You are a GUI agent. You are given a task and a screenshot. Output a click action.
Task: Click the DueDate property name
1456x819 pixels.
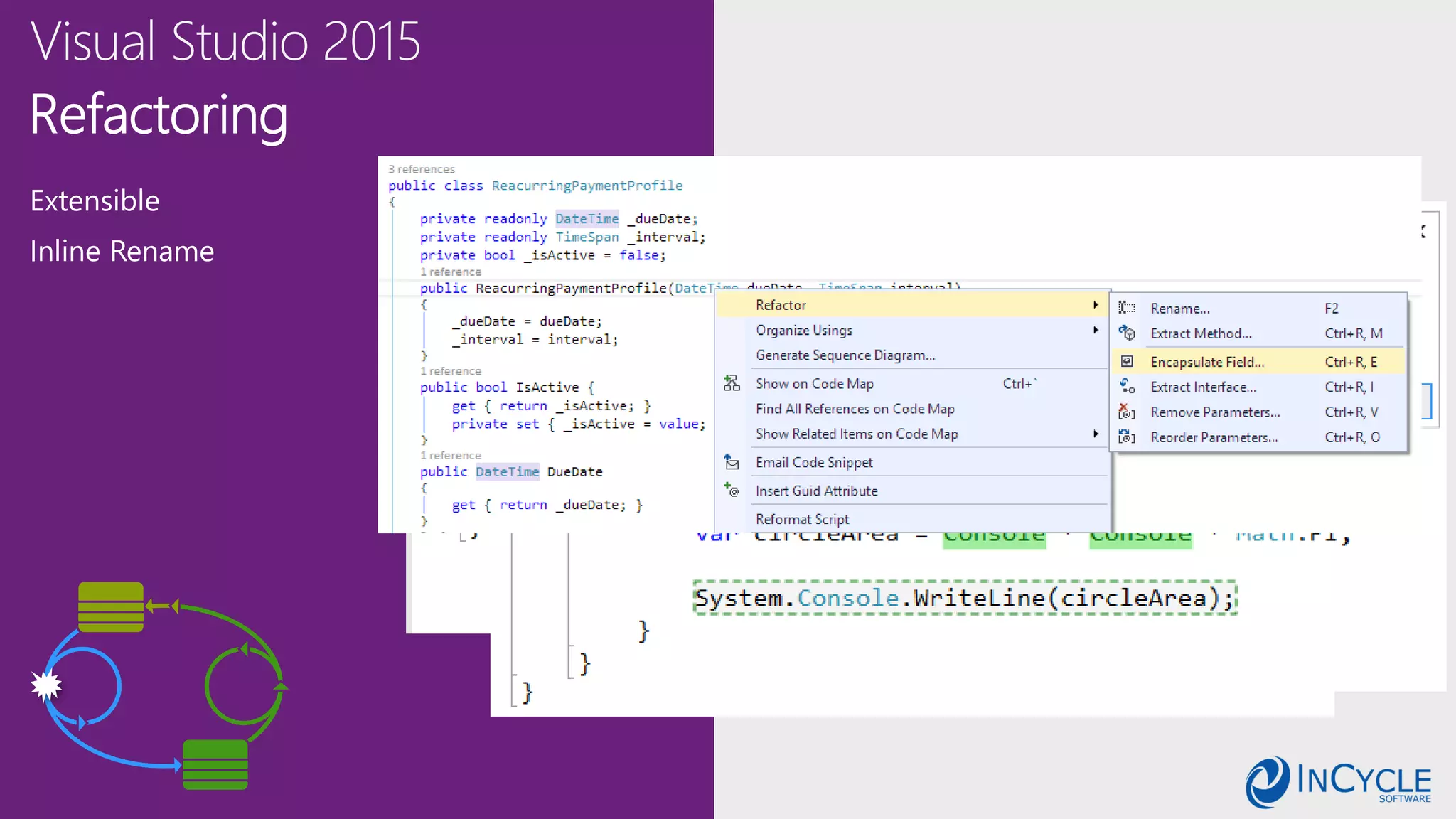pyautogui.click(x=574, y=471)
